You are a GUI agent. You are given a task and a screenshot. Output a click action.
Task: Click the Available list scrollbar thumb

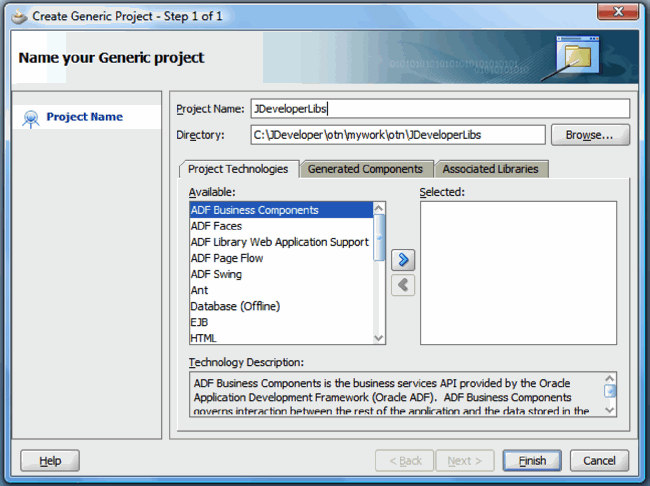379,237
